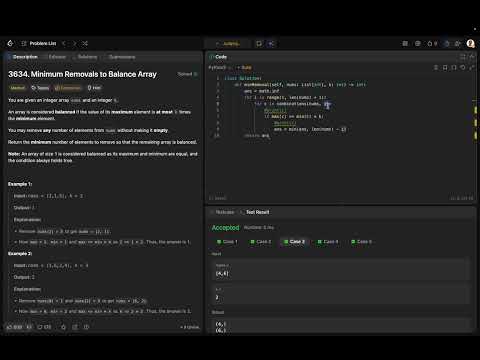Open the note icon beside Submit
Viewport: 480px width, 360px height.
pos(259,44)
